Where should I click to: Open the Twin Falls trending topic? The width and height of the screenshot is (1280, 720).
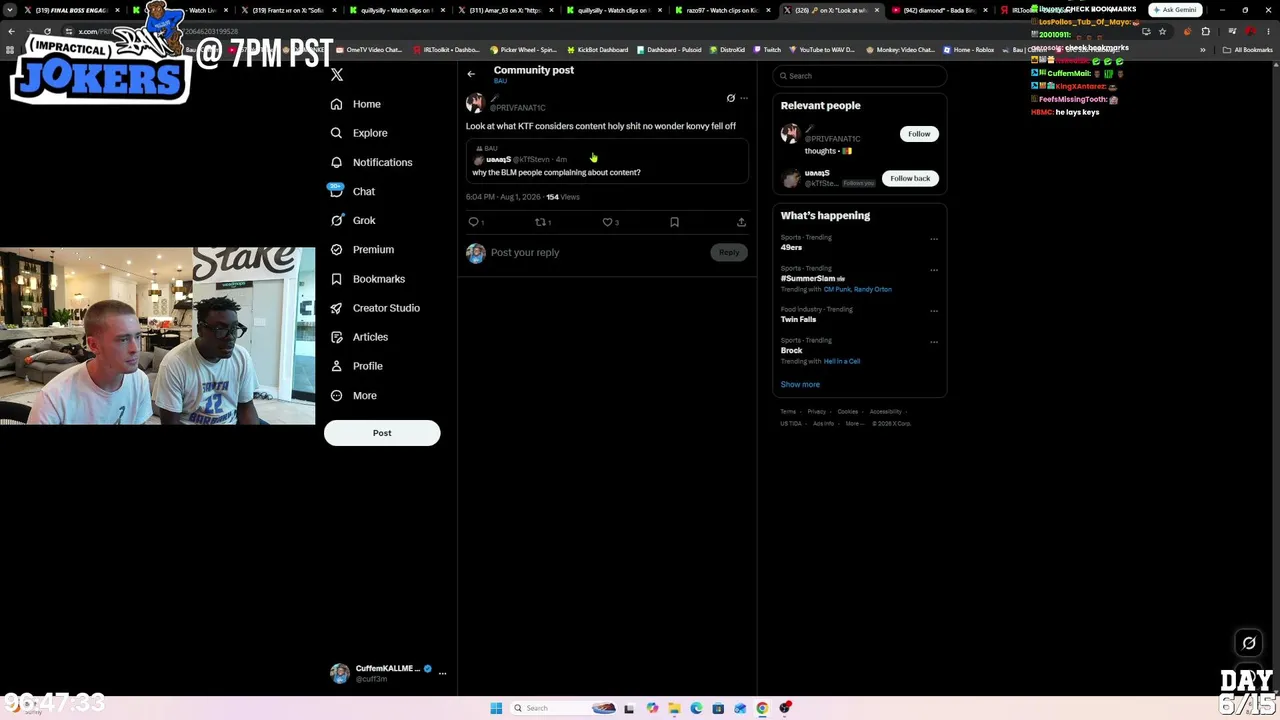[x=798, y=319]
